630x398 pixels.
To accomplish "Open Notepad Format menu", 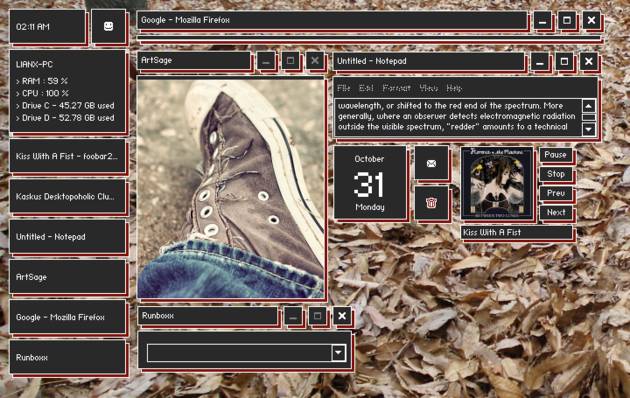I will 397,88.
